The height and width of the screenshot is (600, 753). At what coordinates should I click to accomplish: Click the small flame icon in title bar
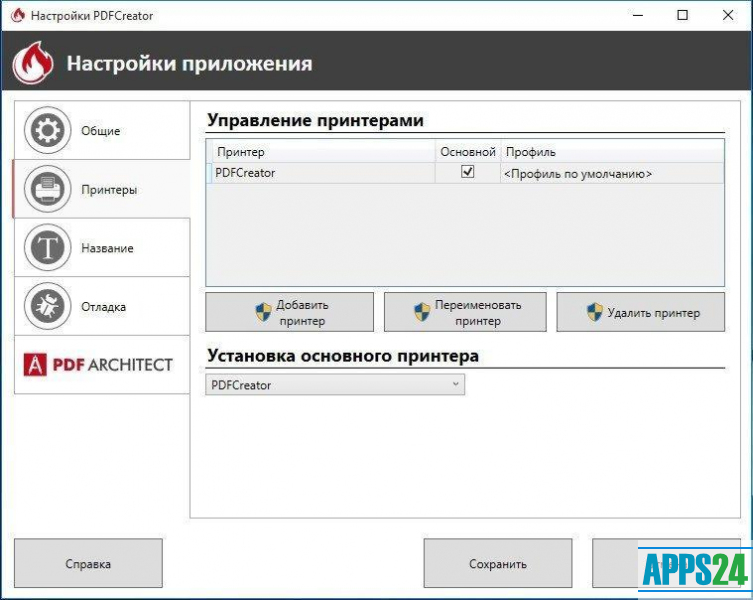[18, 15]
